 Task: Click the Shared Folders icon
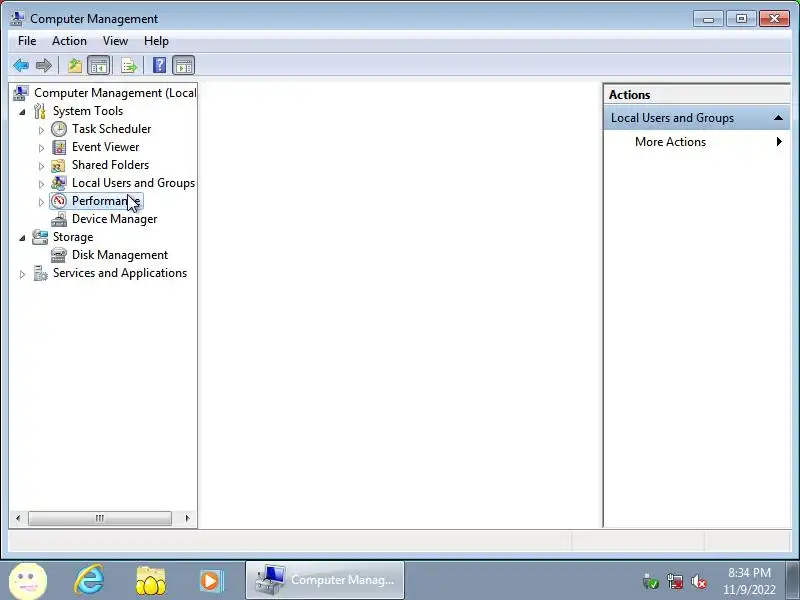click(59, 165)
